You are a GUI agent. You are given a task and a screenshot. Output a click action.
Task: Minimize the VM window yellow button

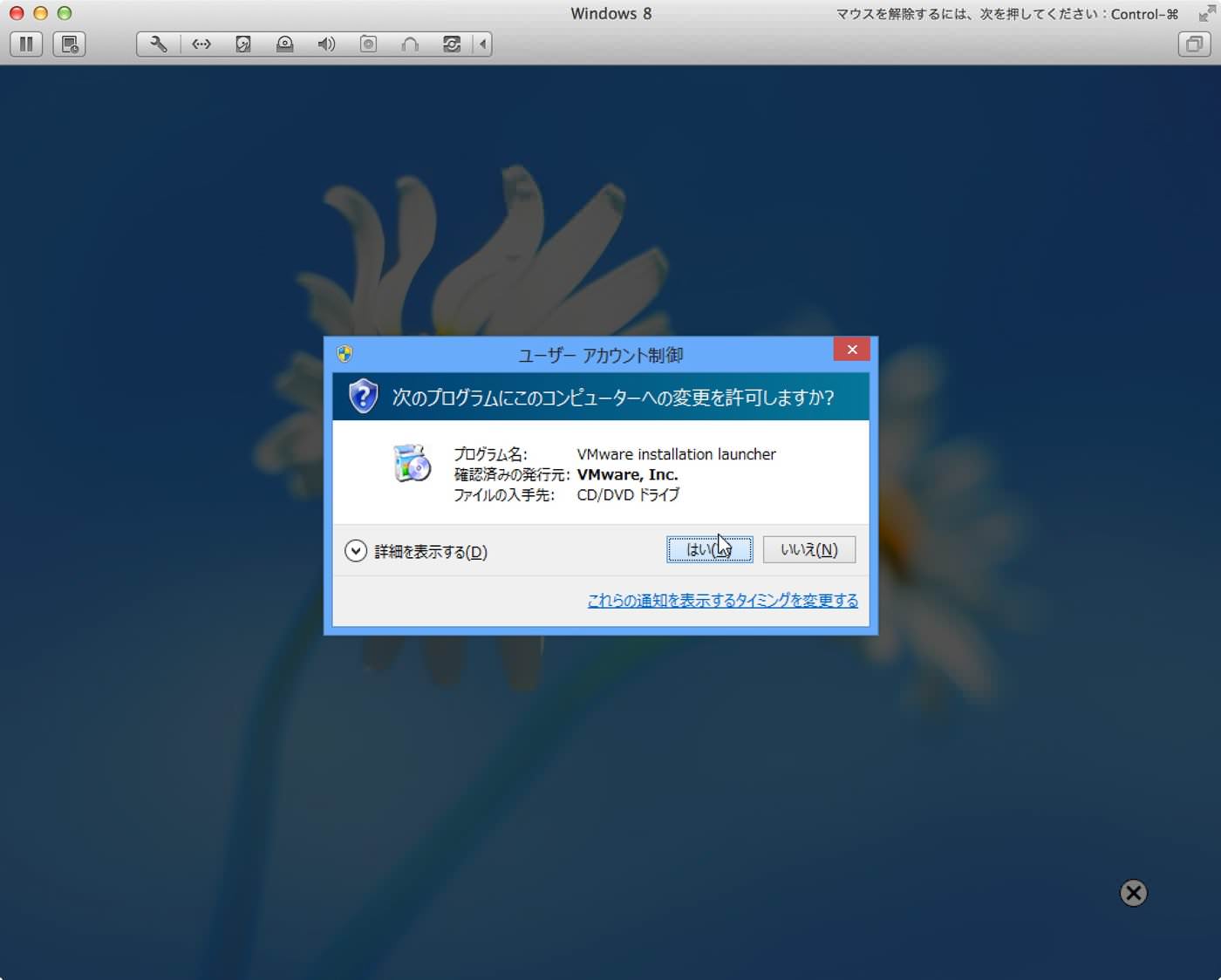point(40,13)
